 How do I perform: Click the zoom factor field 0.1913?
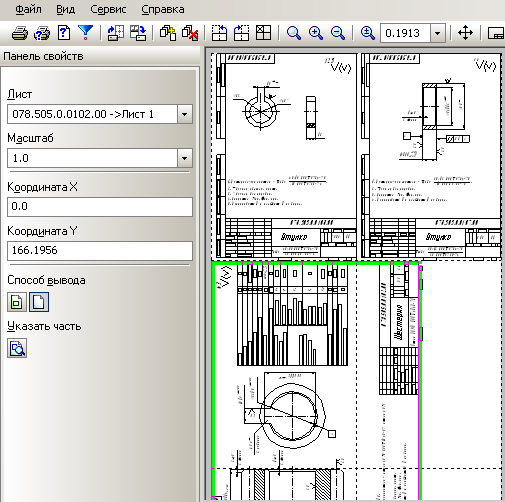pos(405,33)
